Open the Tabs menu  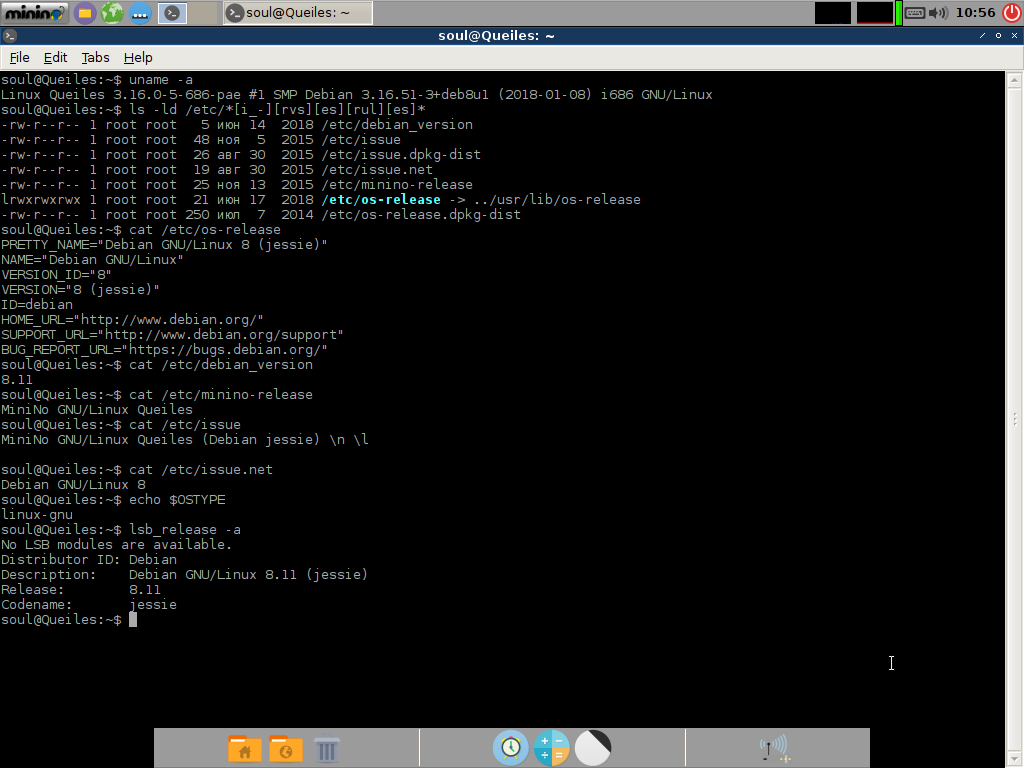(95, 57)
